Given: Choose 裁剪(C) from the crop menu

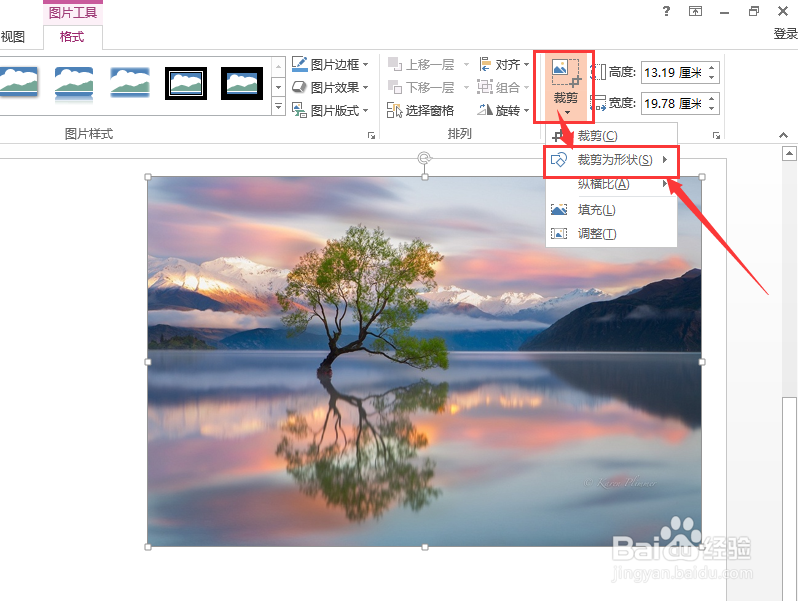Looking at the screenshot, I should [x=611, y=135].
